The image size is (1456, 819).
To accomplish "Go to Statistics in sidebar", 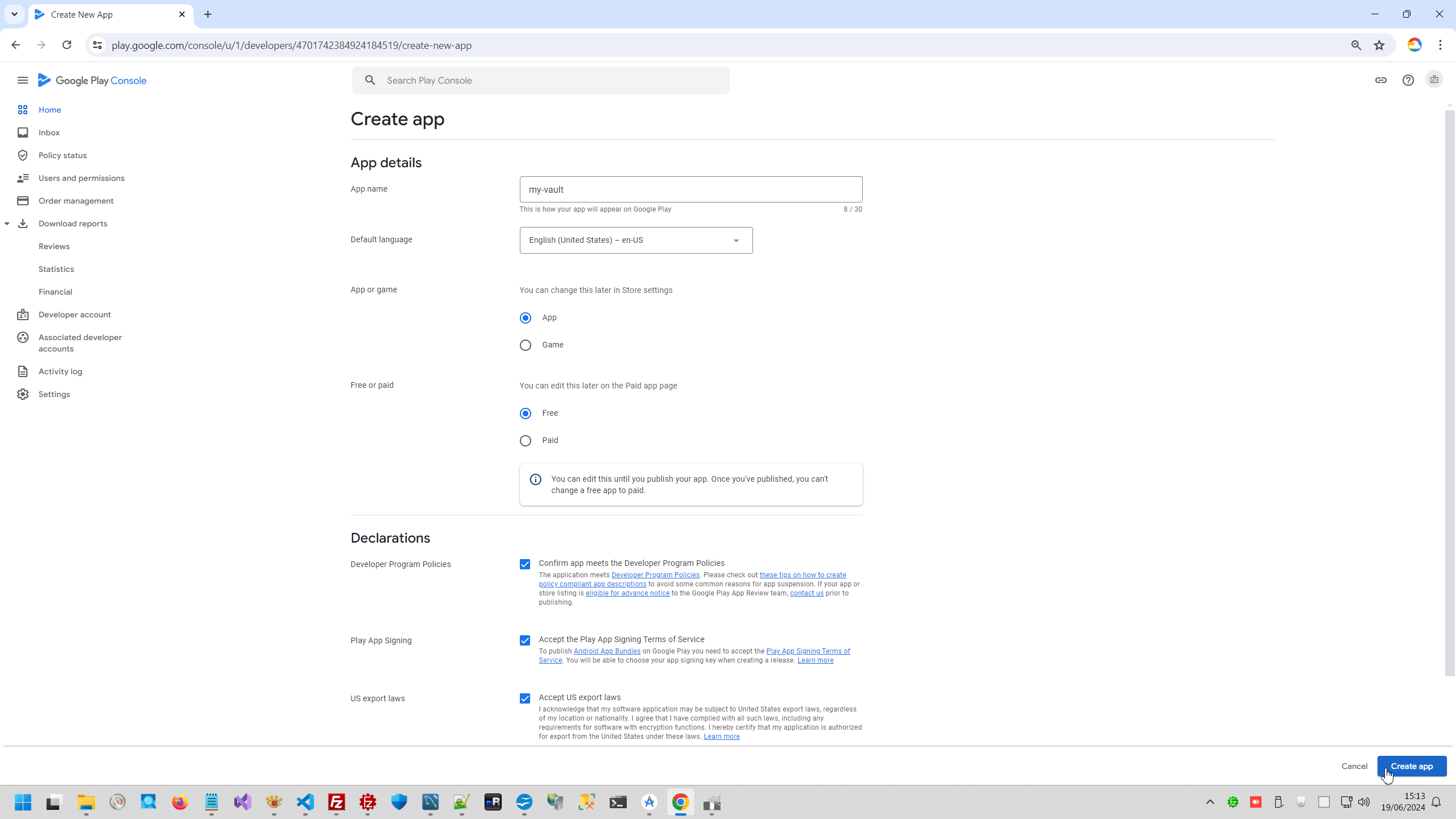I will 56,269.
